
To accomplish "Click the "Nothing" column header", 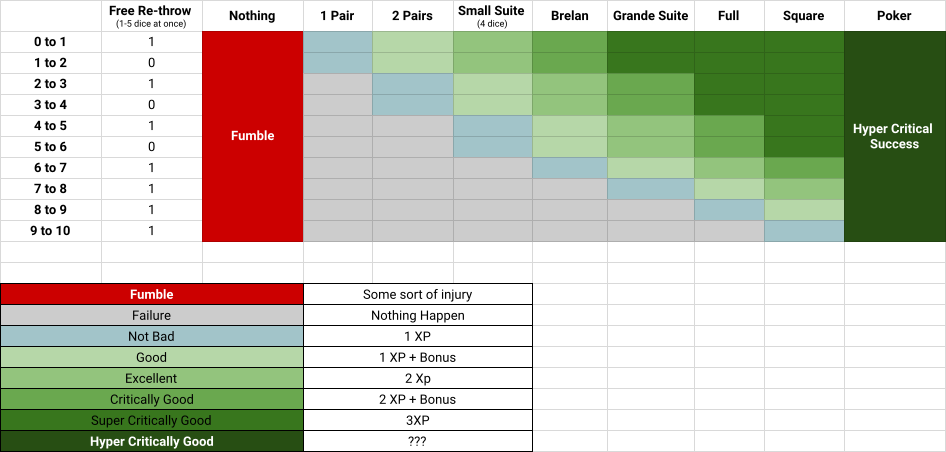I will [252, 16].
